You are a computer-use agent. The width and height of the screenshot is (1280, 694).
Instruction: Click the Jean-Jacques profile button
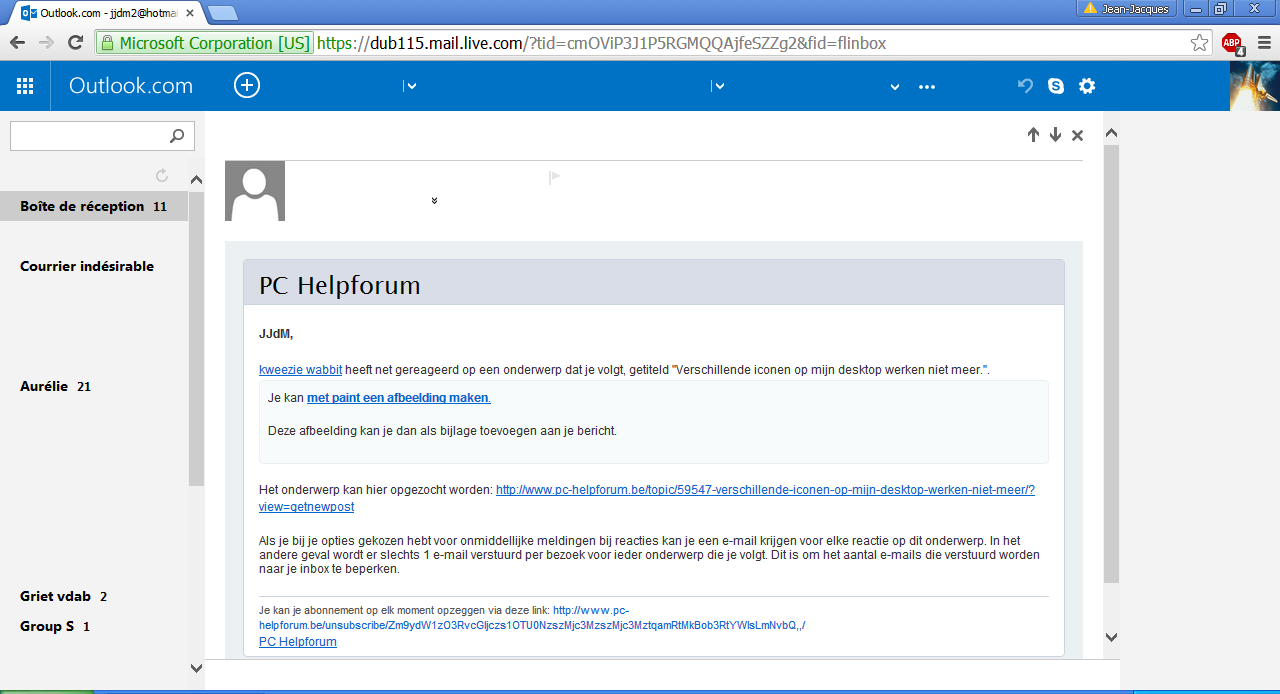(1127, 9)
